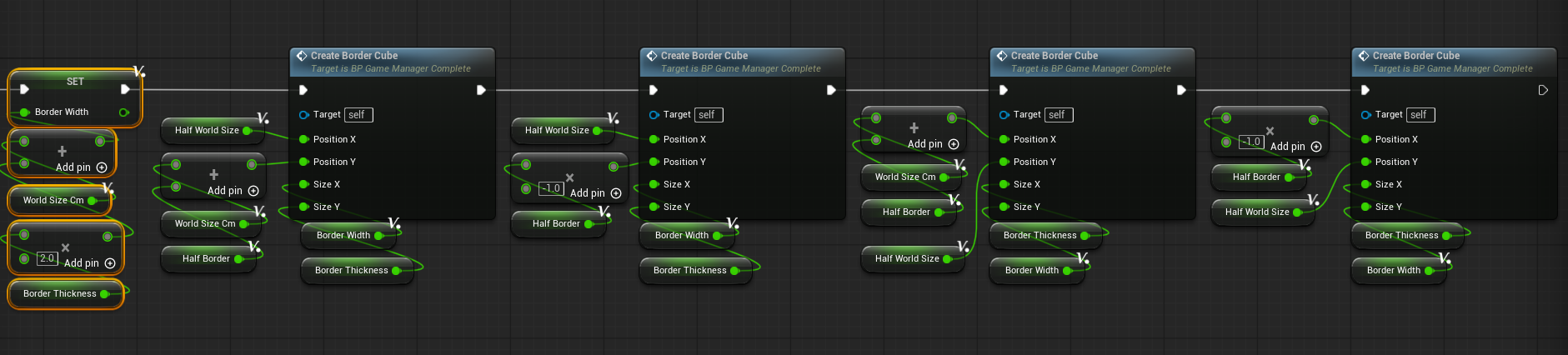Click the SET node's execution output pin
Image resolution: width=1568 pixels, height=355 pixels.
point(125,89)
